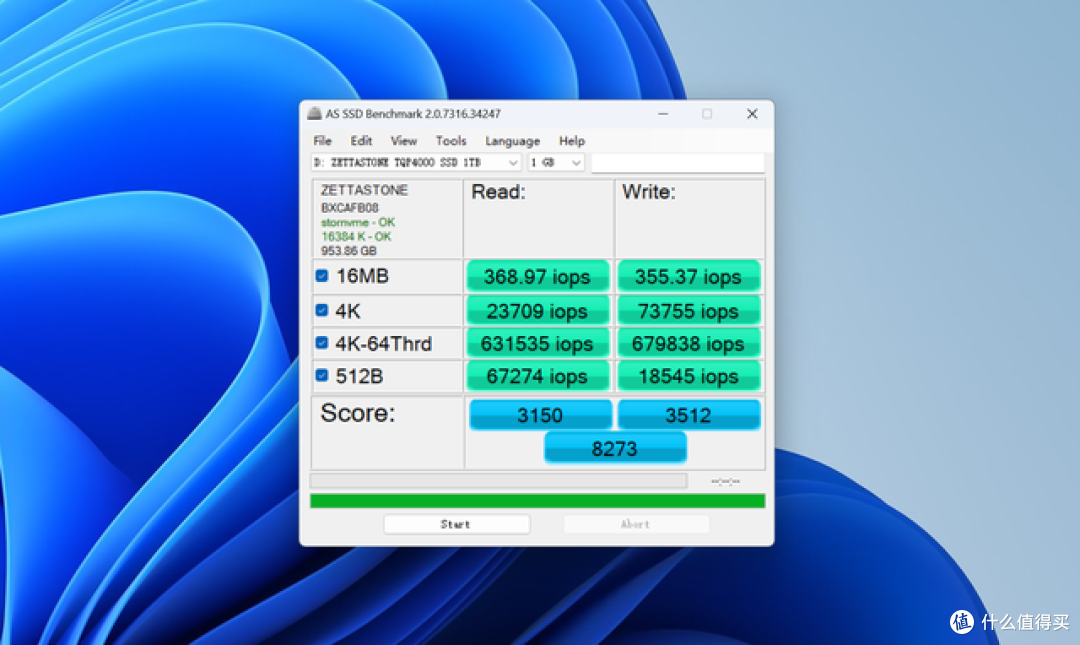Image resolution: width=1080 pixels, height=645 pixels.
Task: Uncheck the 4K-64Thrd test checkbox
Action: click(x=322, y=342)
